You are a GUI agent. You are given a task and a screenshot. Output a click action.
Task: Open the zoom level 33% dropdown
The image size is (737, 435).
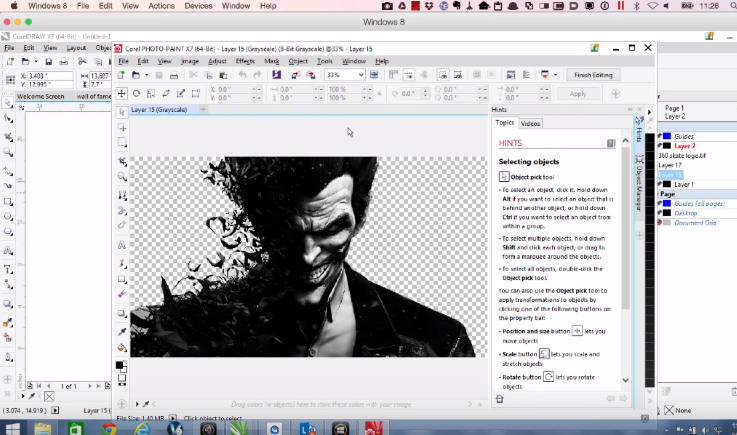tap(361, 75)
